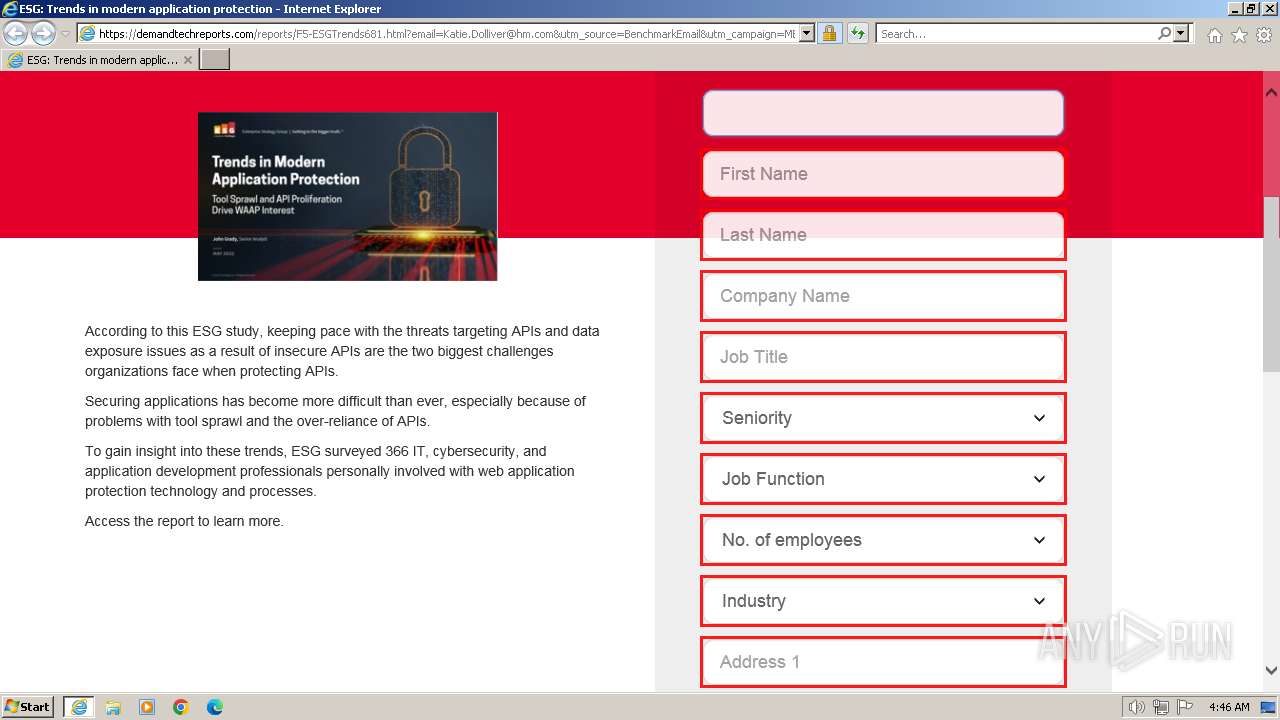Viewport: 1280px width, 720px height.
Task: Open the address bar autocomplete dropdown arrow
Action: [x=807, y=33]
